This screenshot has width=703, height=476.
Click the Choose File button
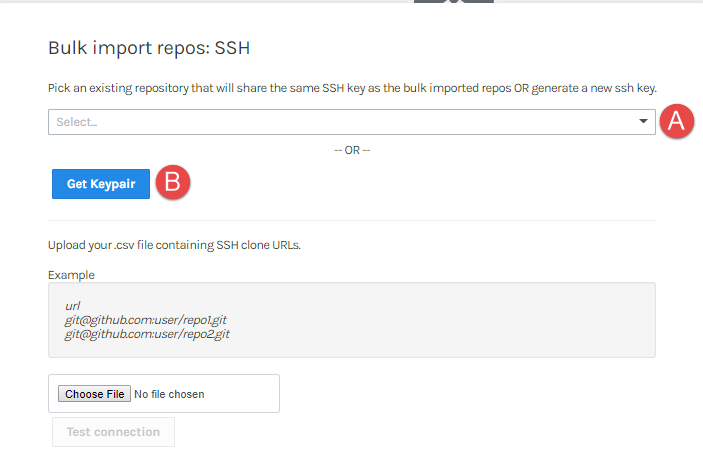pyautogui.click(x=94, y=394)
